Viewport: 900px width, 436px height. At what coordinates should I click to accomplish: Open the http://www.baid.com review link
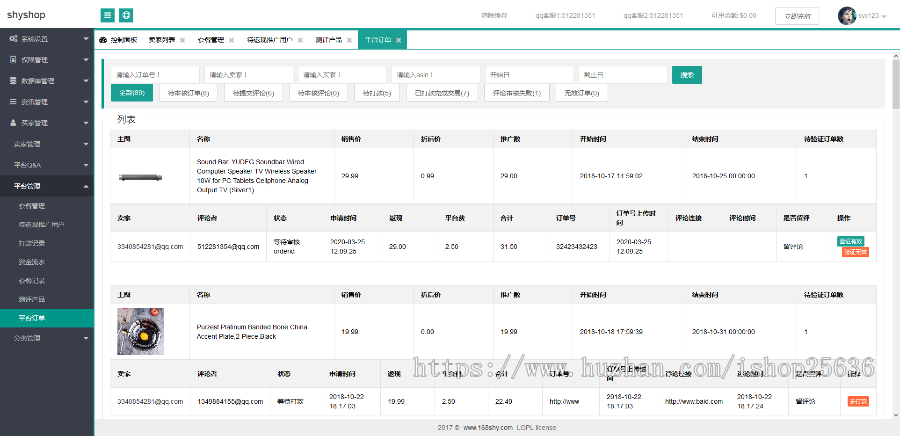[x=694, y=402]
